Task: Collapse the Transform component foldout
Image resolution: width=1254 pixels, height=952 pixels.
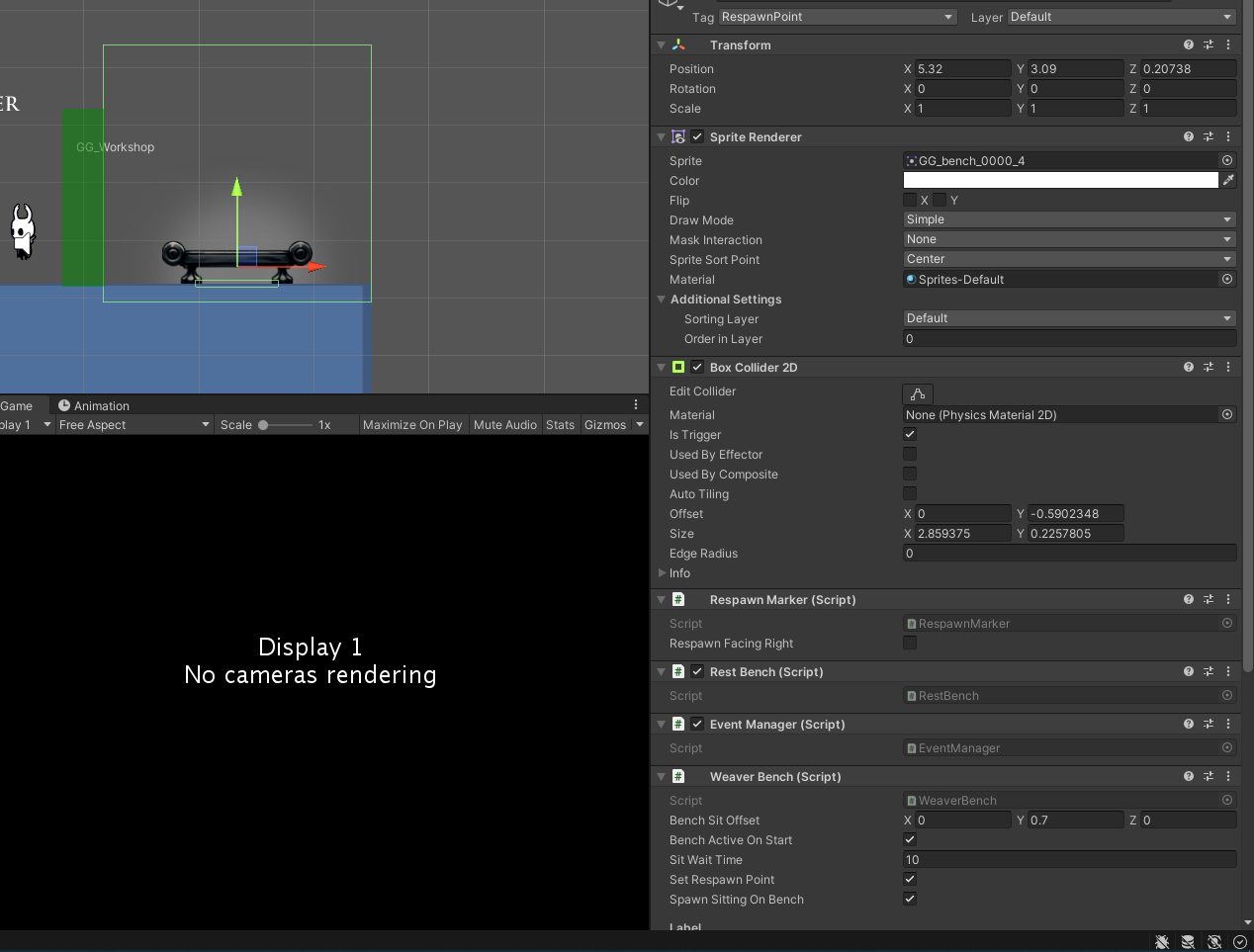Action: (x=661, y=44)
